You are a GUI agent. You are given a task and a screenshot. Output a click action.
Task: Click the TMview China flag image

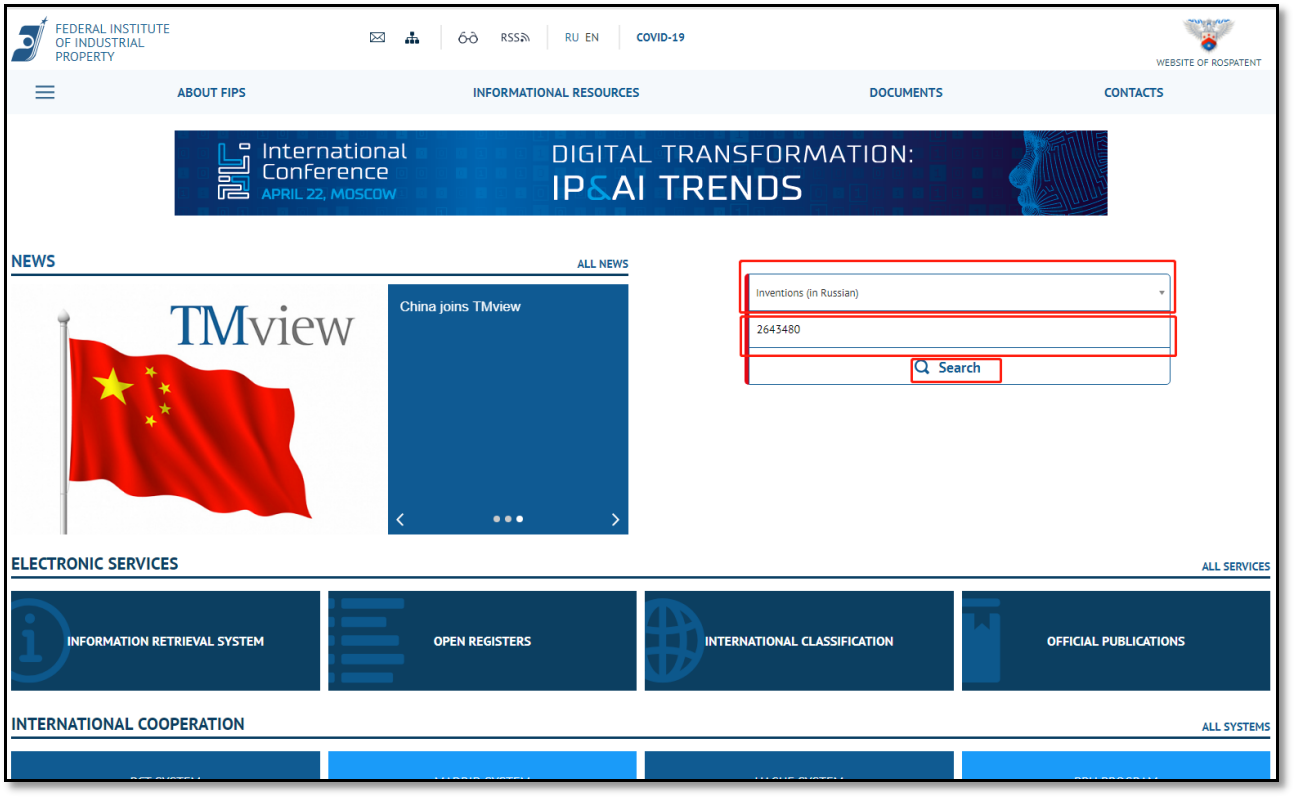pos(198,409)
